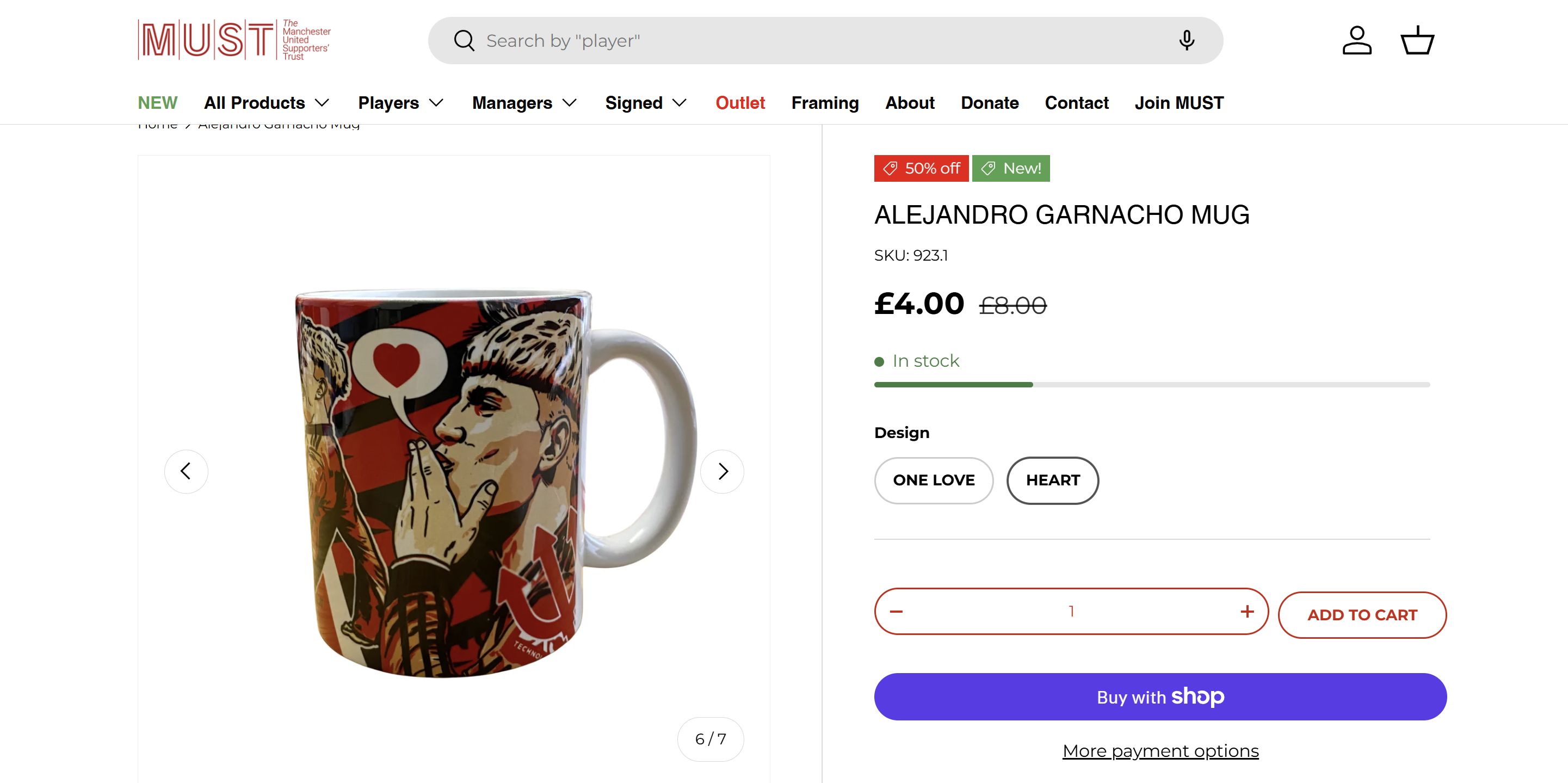Click the ADD TO CART button
1568x783 pixels.
[1362, 615]
